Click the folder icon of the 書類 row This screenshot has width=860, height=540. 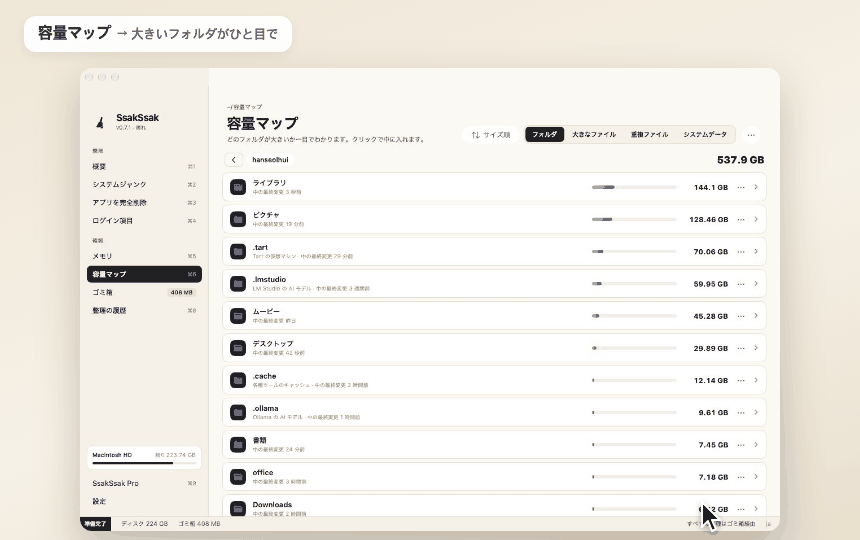point(238,445)
